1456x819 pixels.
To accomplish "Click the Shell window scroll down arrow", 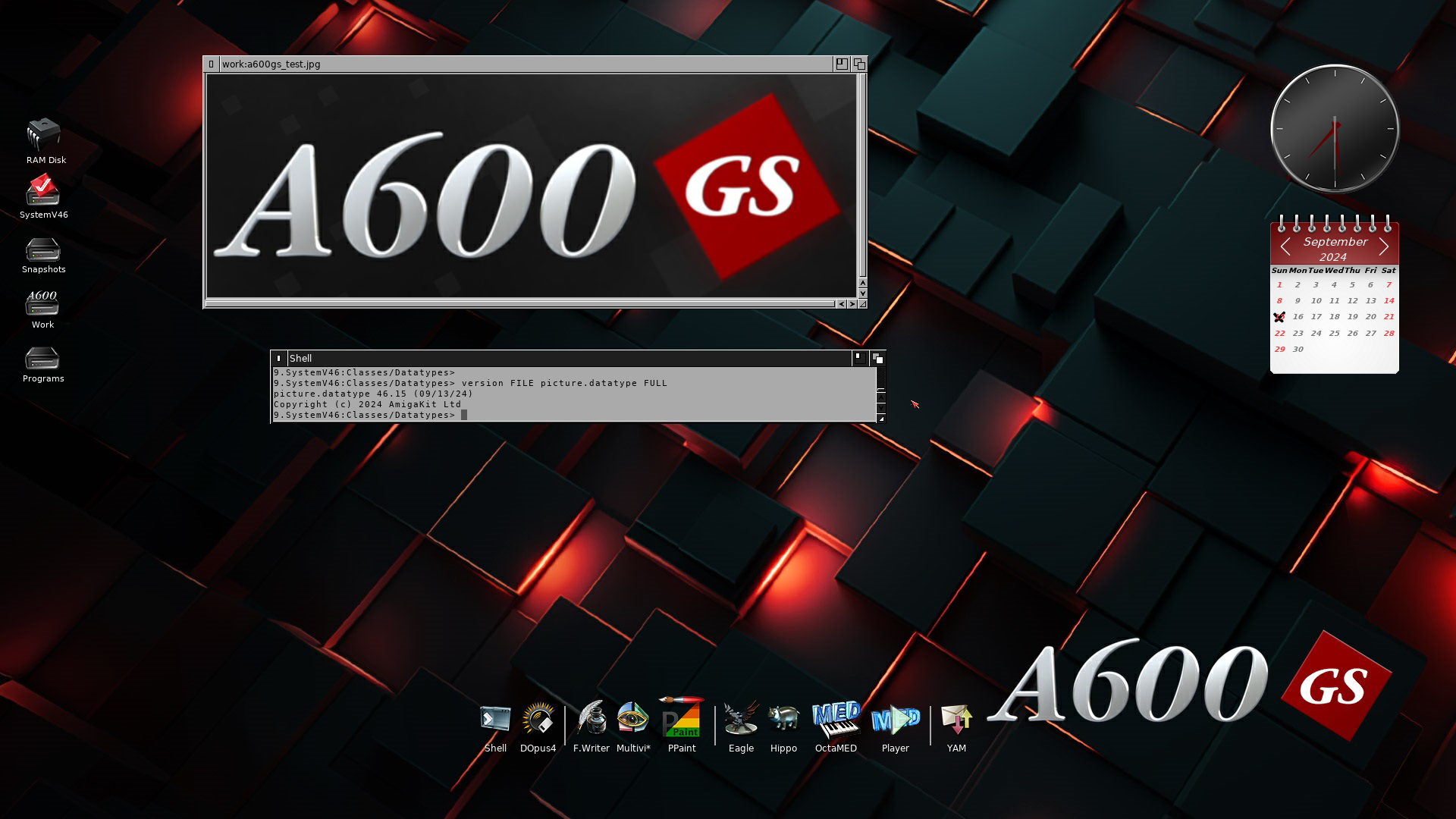I will [x=881, y=408].
